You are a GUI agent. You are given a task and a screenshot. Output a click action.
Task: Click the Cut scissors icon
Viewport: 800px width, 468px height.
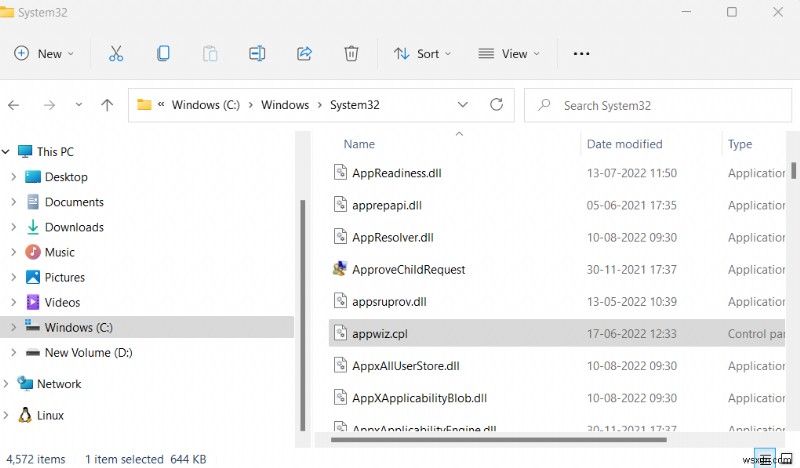[x=116, y=53]
